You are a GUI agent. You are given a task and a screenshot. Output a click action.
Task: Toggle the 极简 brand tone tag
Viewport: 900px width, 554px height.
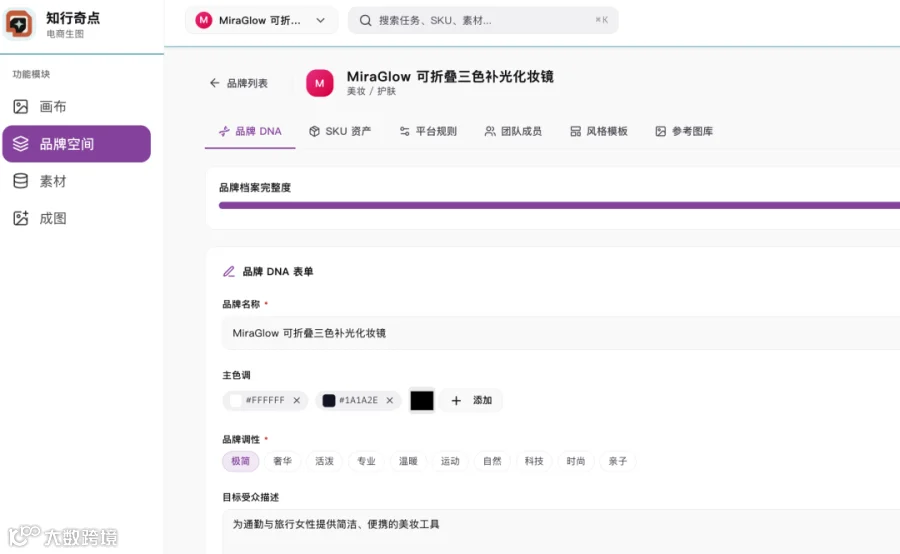[x=240, y=461]
